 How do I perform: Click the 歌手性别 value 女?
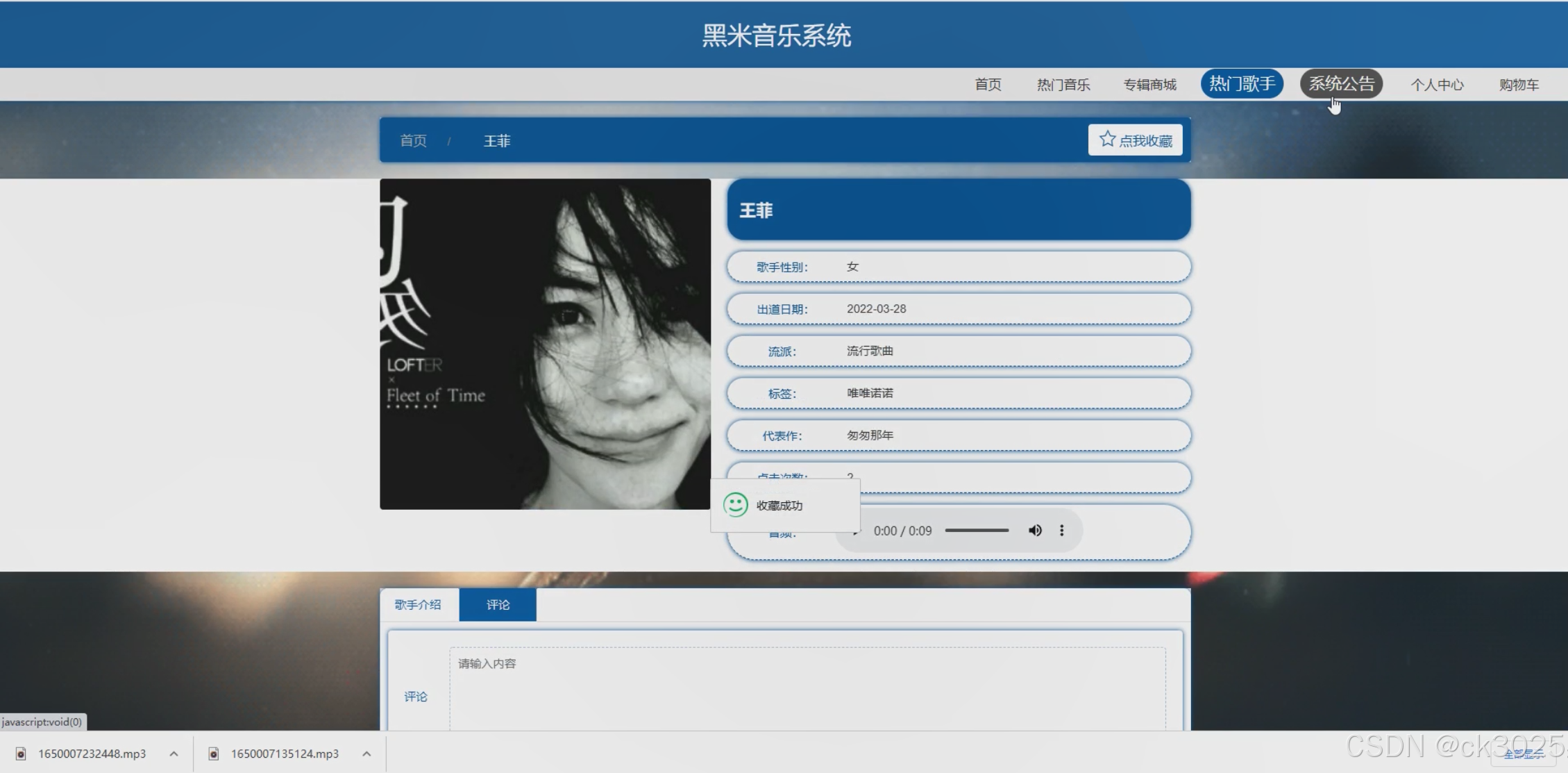[x=852, y=267]
